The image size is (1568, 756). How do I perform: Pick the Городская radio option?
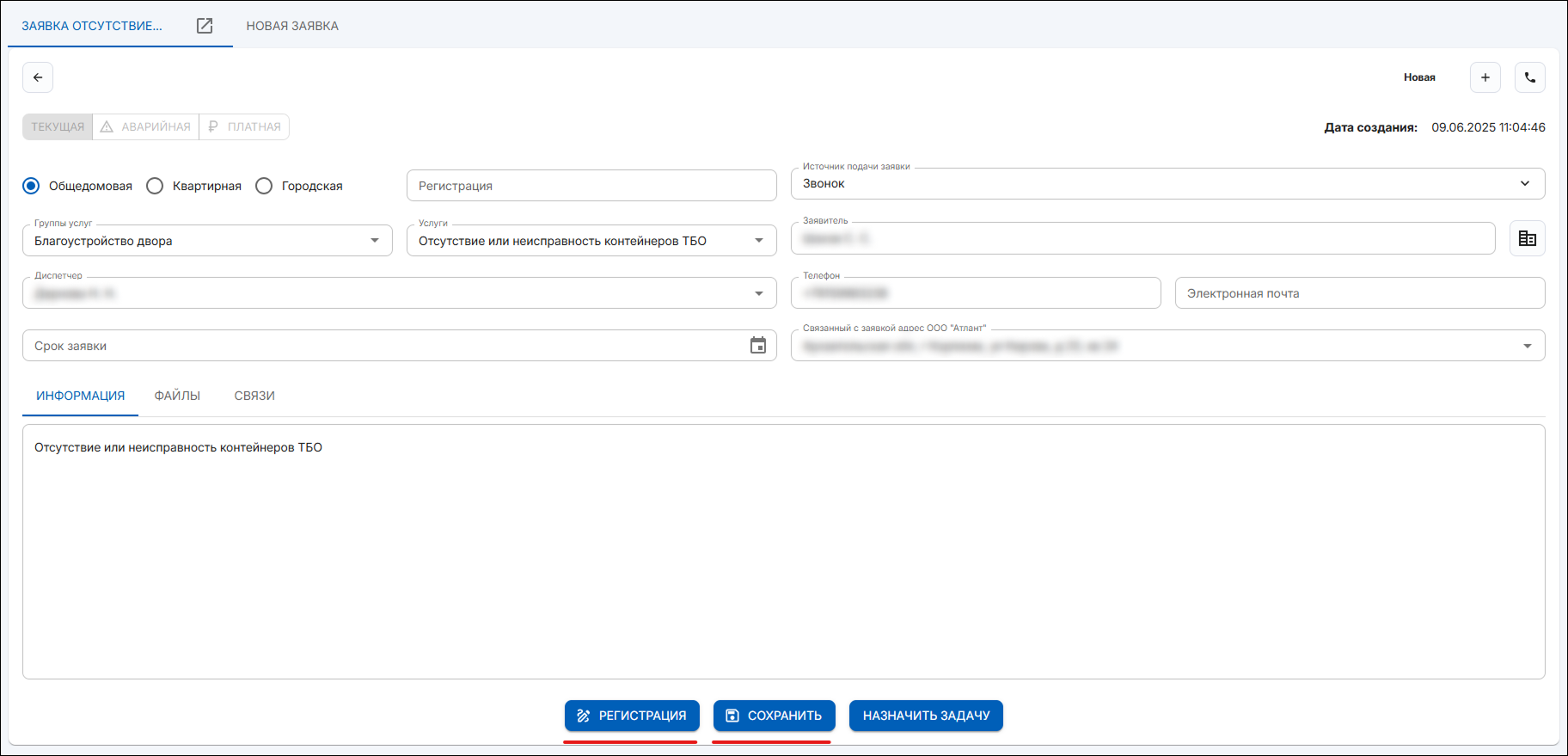[x=265, y=186]
